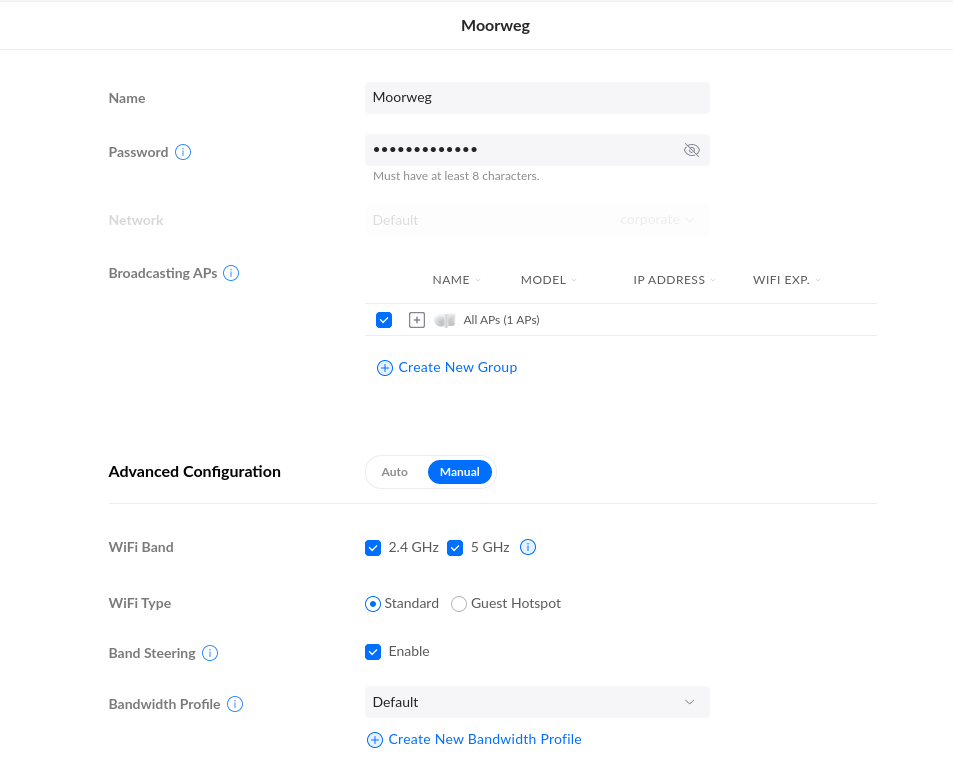Screen dimensions: 953x765
Task: Expand the All APs group
Action: tap(417, 320)
